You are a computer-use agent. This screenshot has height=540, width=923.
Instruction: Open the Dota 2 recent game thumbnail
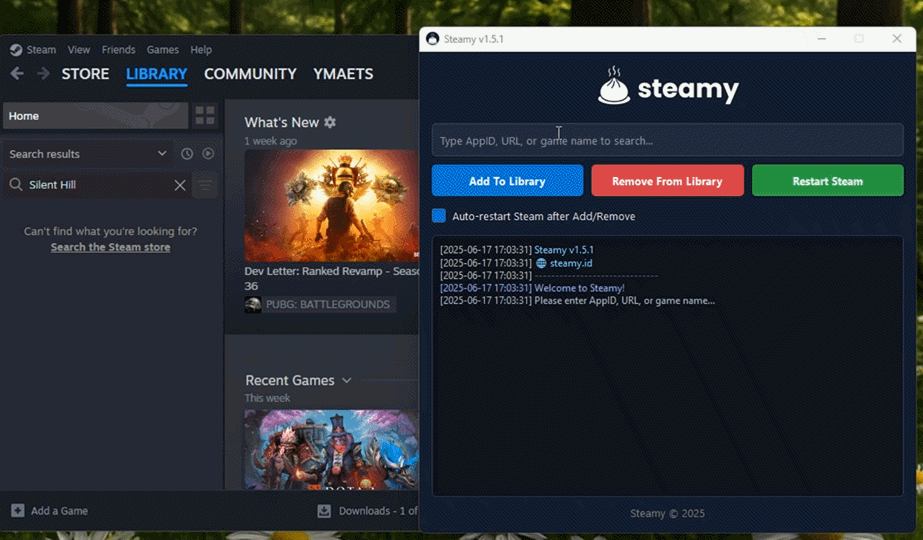[331, 450]
